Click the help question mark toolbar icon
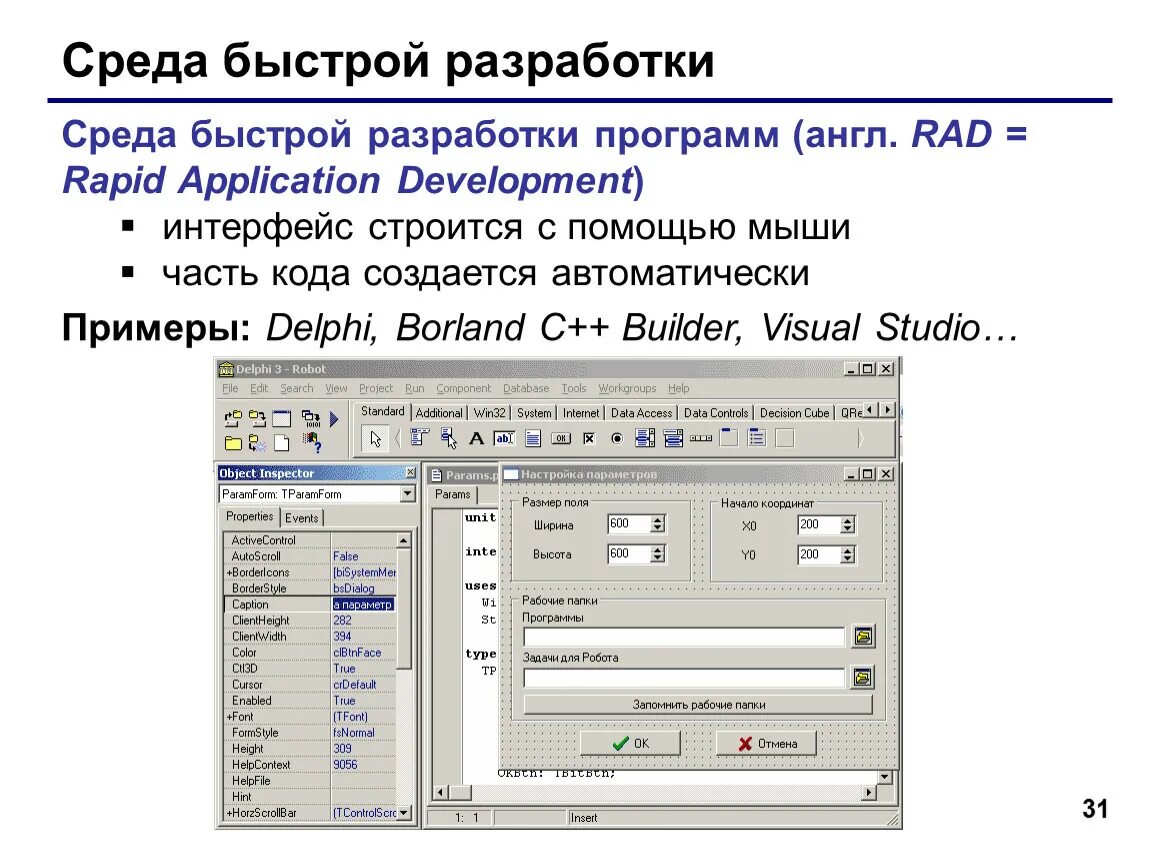Image resolution: width=1150 pixels, height=864 pixels. 312,442
